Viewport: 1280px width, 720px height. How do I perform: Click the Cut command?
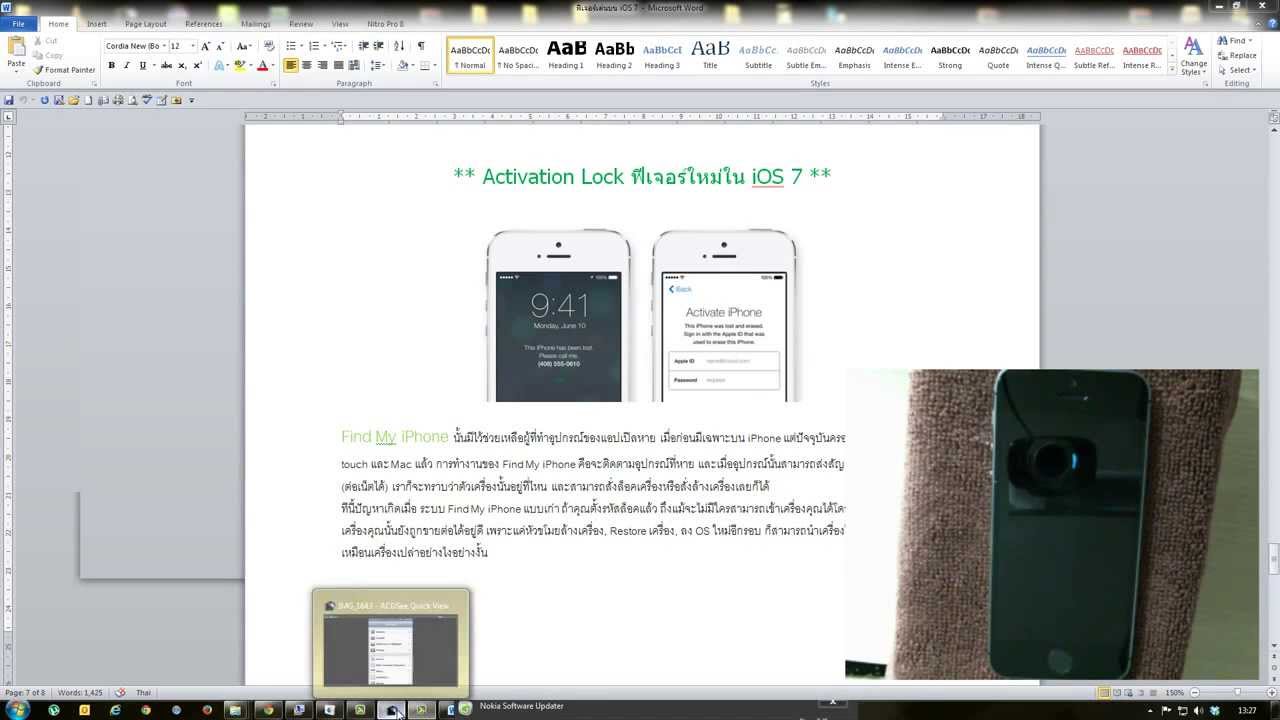pos(45,41)
